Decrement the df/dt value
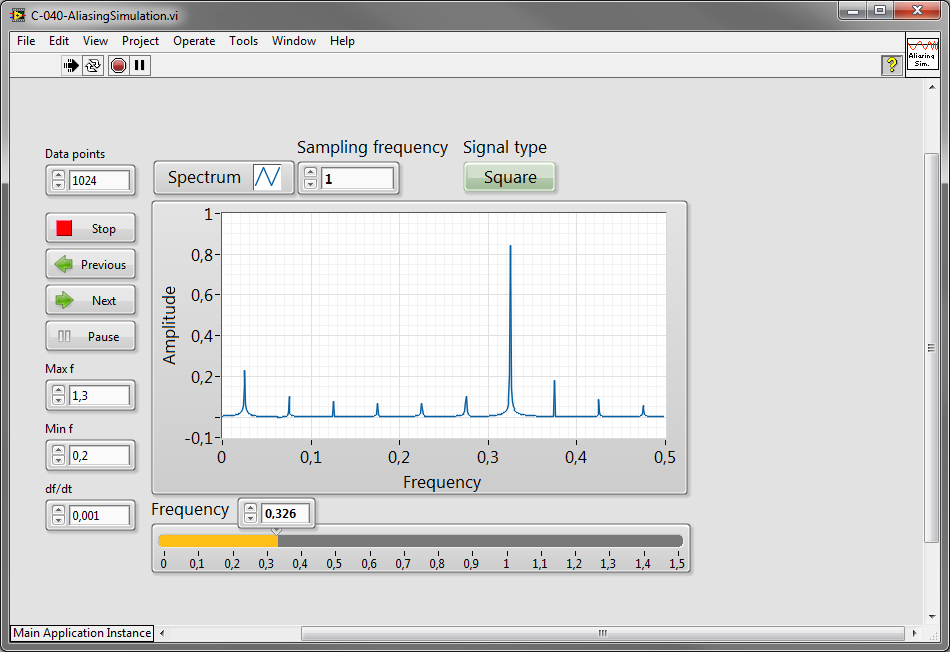 pyautogui.click(x=58, y=520)
